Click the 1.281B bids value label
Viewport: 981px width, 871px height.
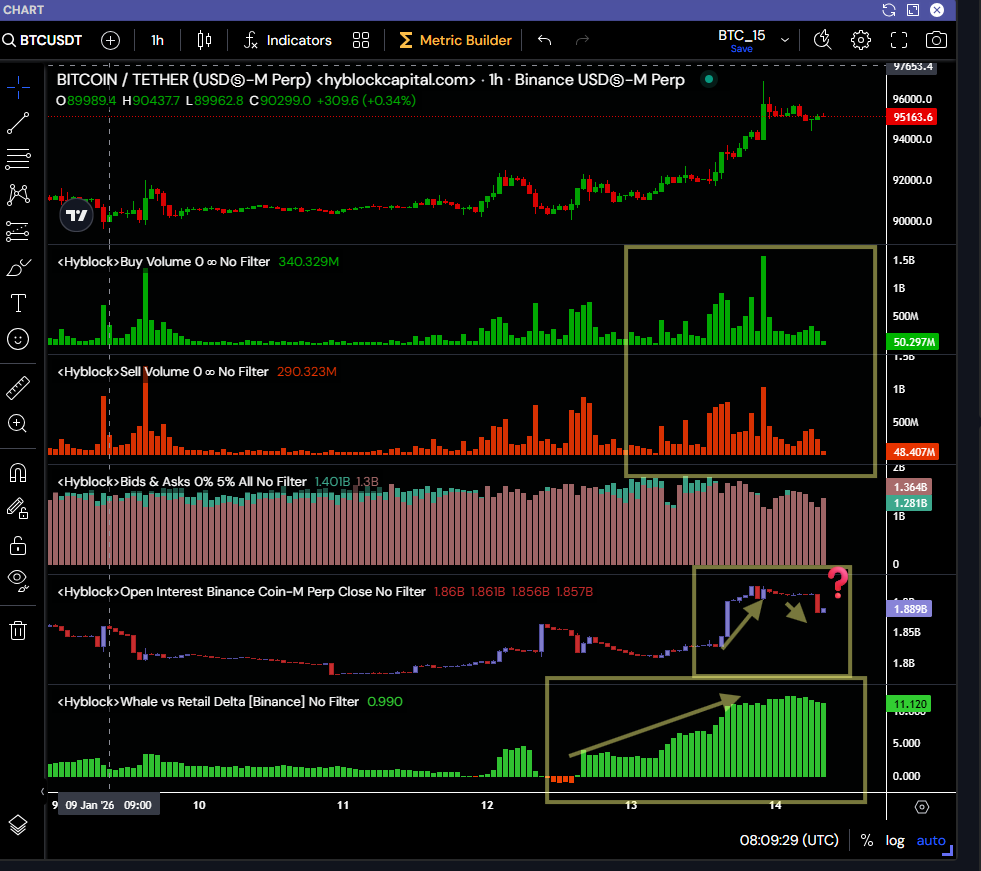[910, 503]
